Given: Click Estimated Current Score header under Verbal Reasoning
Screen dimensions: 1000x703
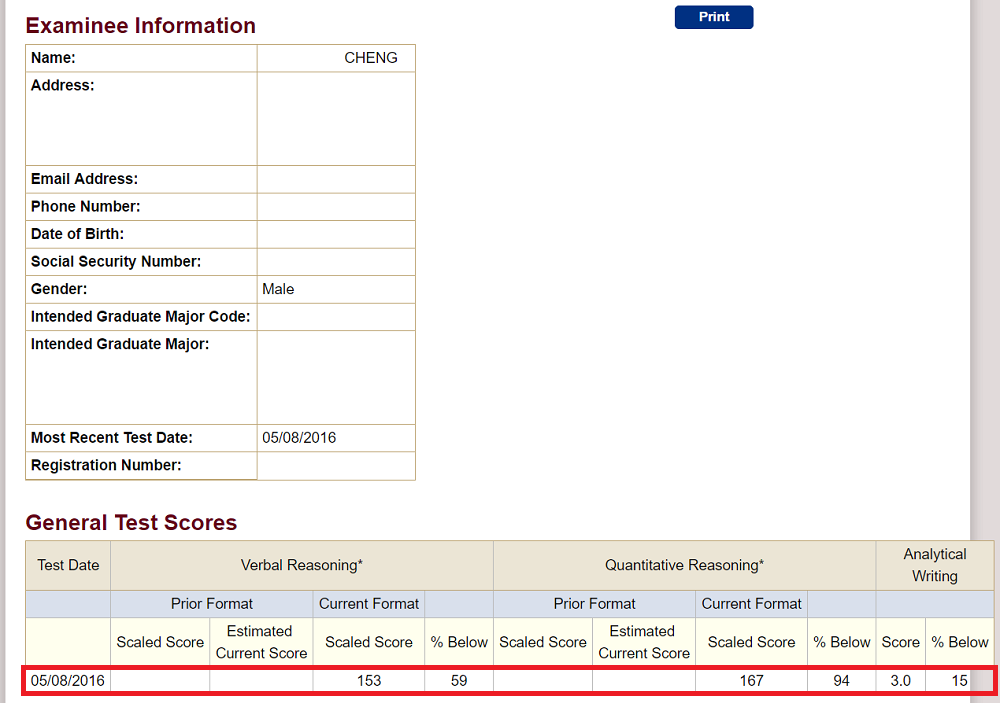Looking at the screenshot, I should pos(261,642).
